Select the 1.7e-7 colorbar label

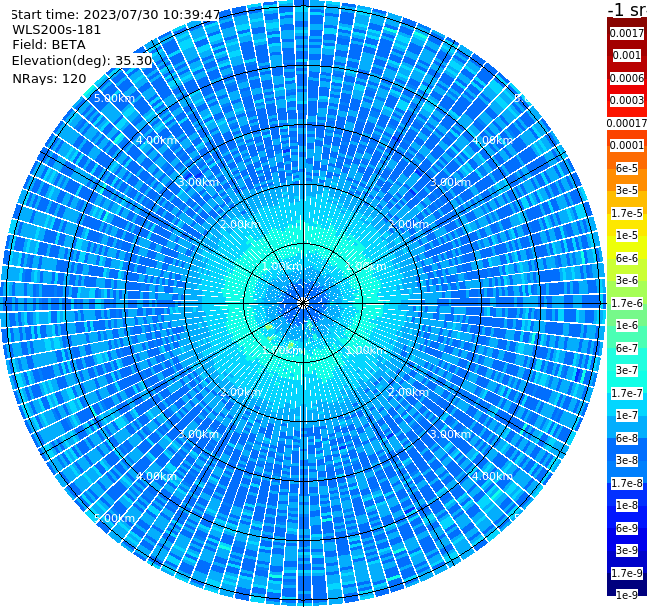click(x=627, y=393)
